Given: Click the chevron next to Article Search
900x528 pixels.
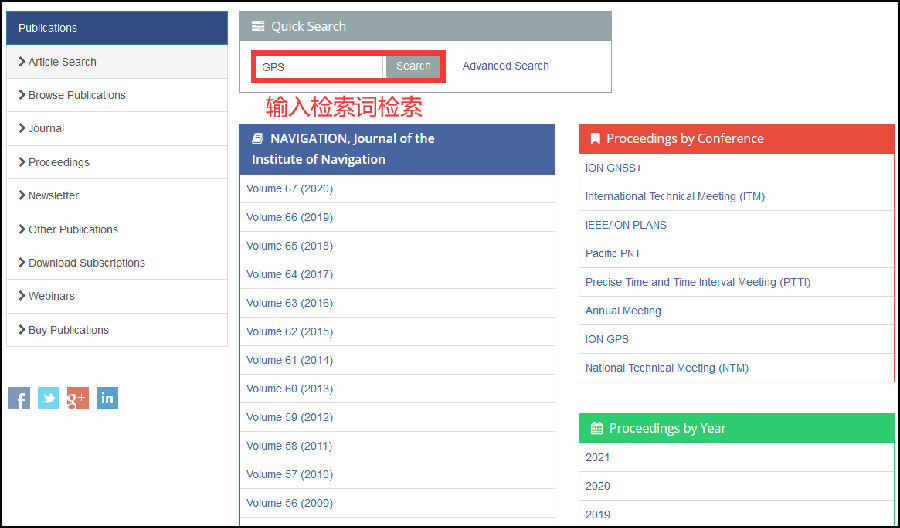Looking at the screenshot, I should point(22,61).
